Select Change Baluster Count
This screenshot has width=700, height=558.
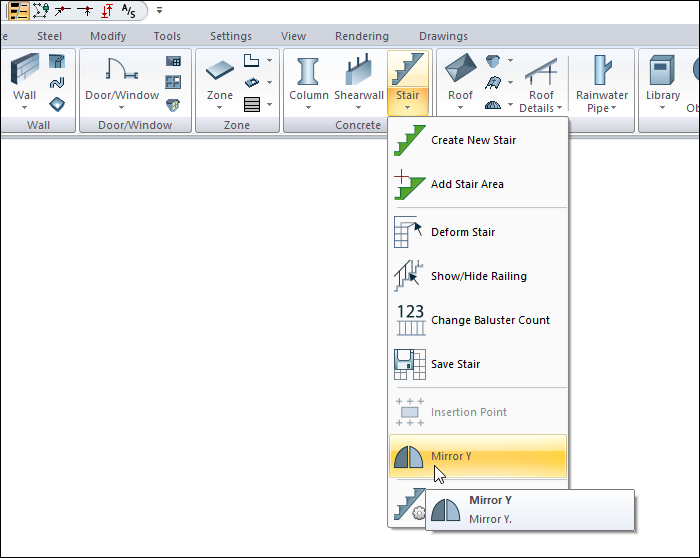(490, 321)
